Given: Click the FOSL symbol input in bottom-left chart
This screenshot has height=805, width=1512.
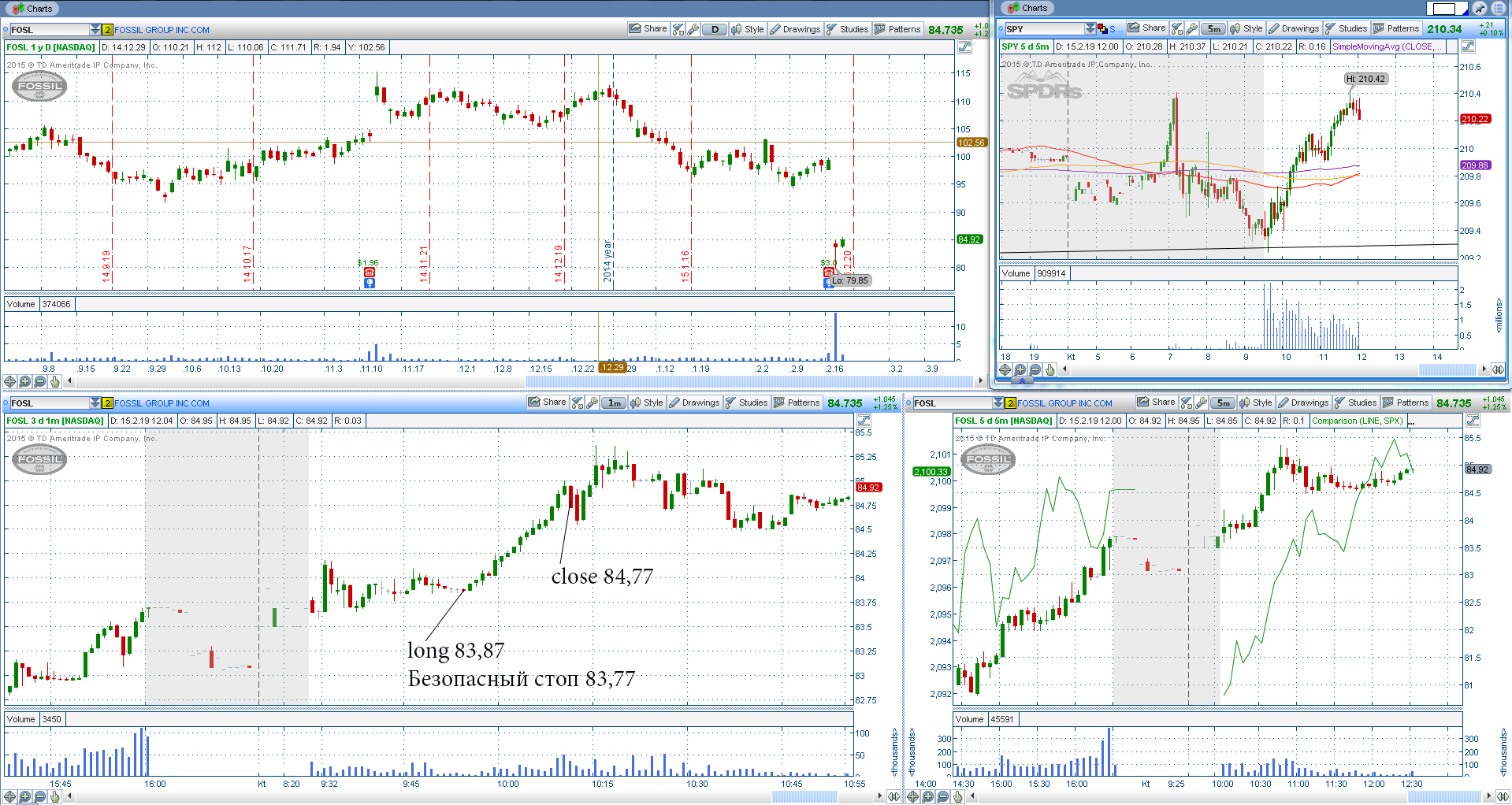Looking at the screenshot, I should 47,402.
